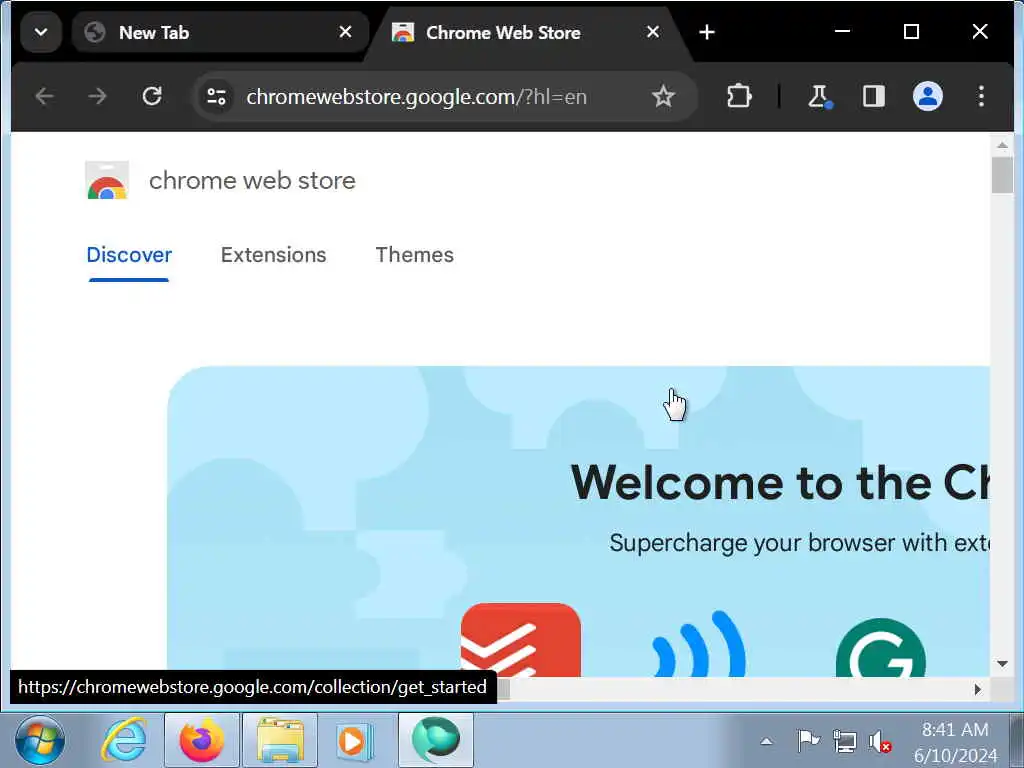
Task: Close the Chrome Web Store tab
Action: 652,32
